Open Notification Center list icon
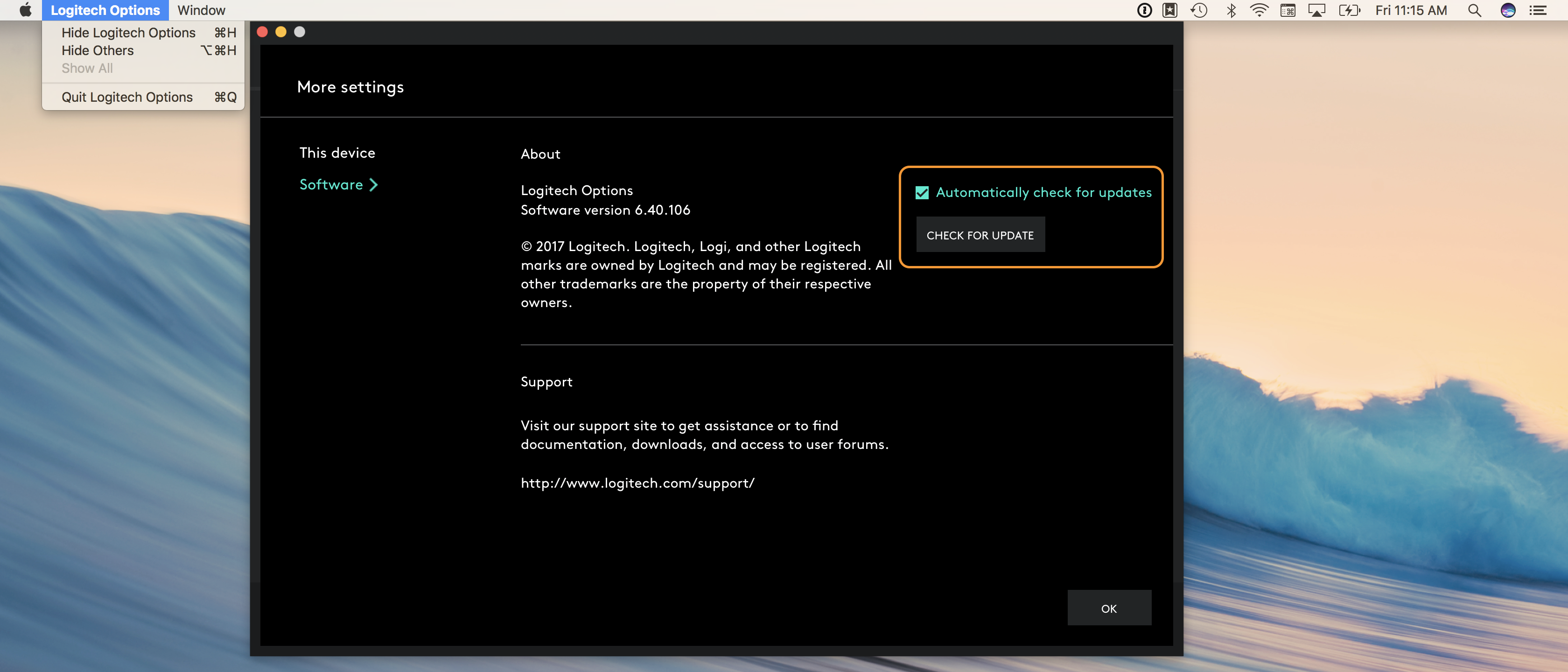The width and height of the screenshot is (1568, 672). [x=1538, y=10]
